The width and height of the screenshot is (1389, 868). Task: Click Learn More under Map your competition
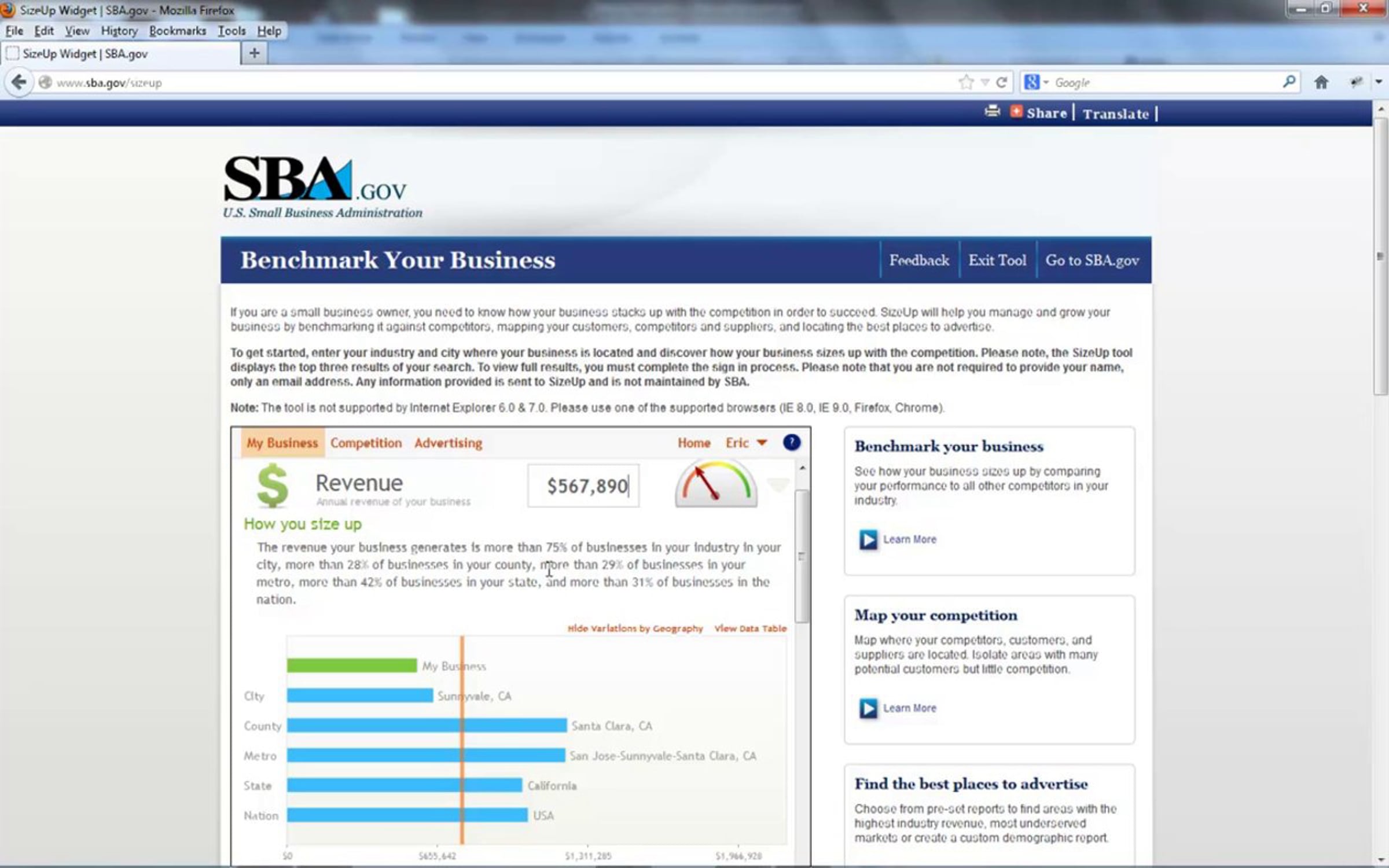click(909, 708)
